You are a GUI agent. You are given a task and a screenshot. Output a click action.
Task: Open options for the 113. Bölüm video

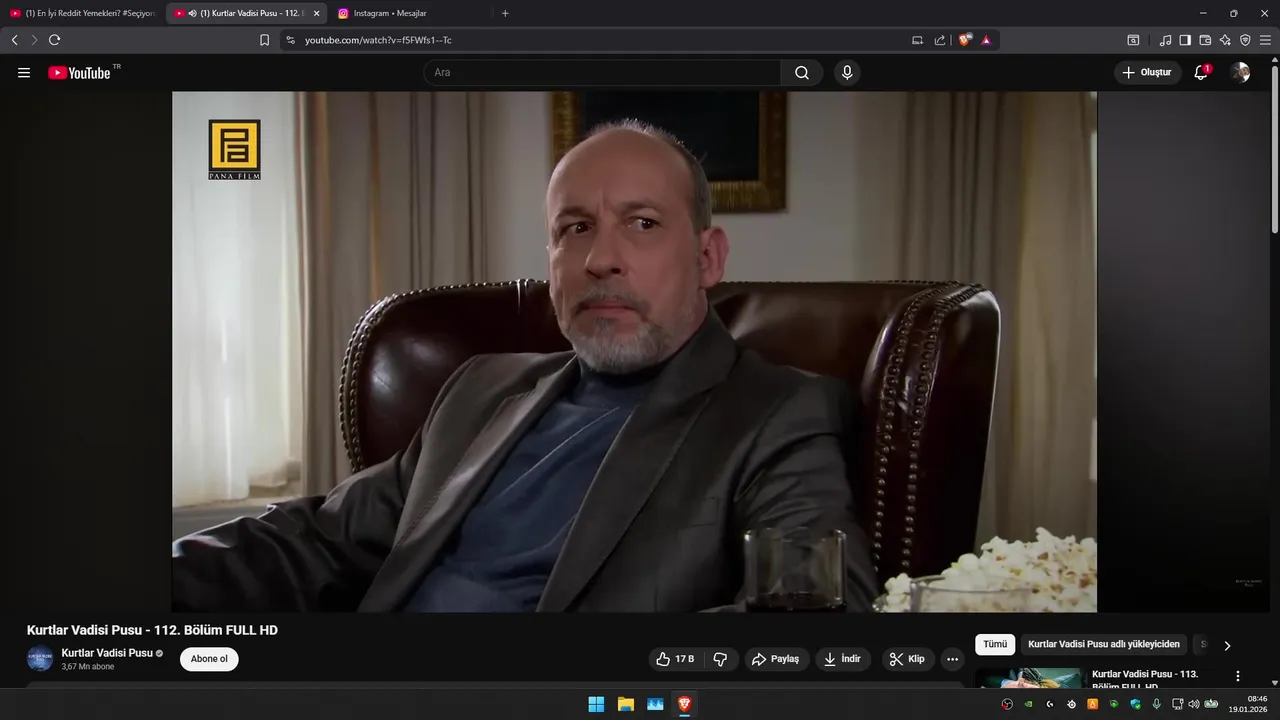pyautogui.click(x=1238, y=676)
